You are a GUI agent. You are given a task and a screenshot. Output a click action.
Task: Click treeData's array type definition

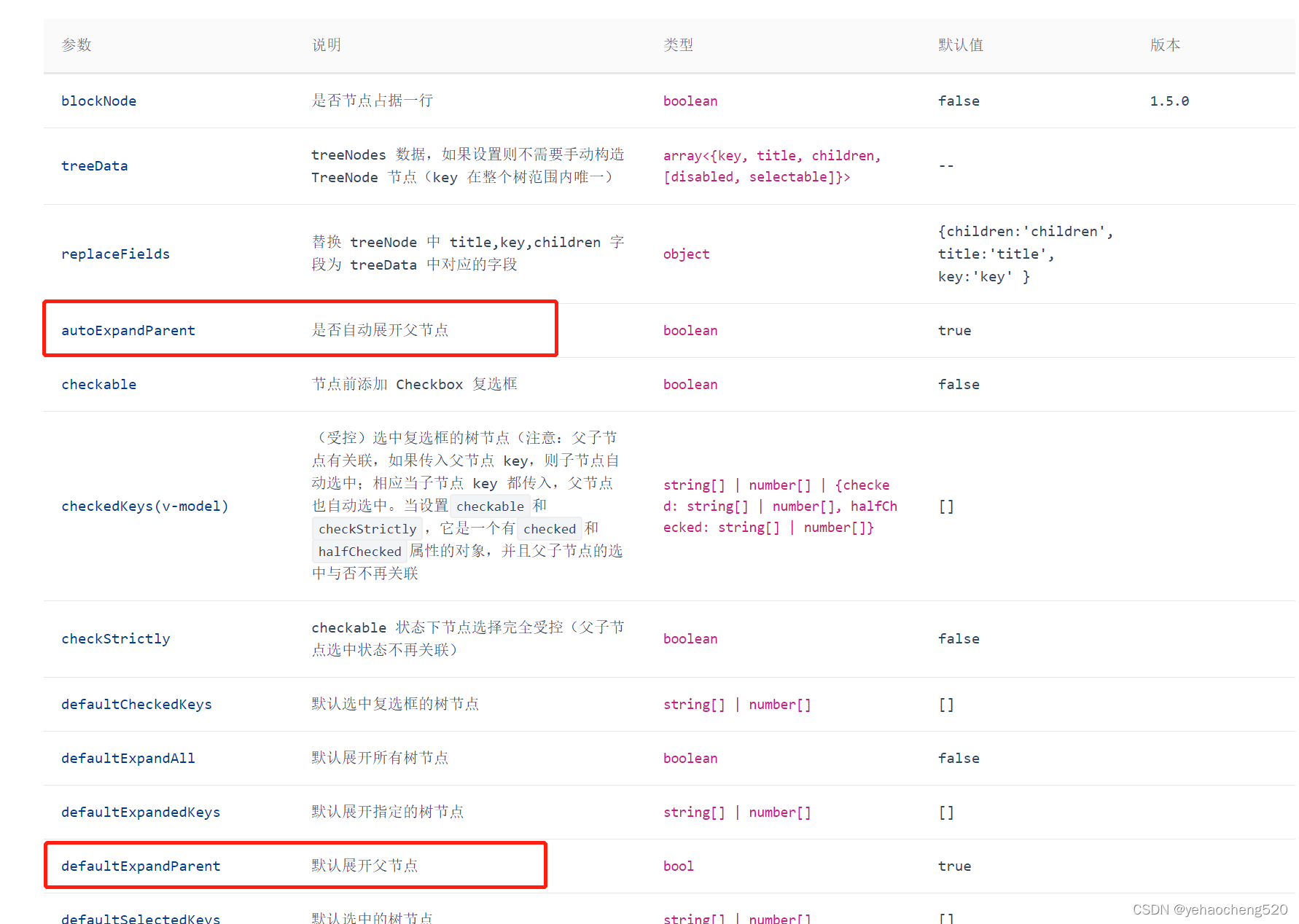pyautogui.click(x=772, y=166)
